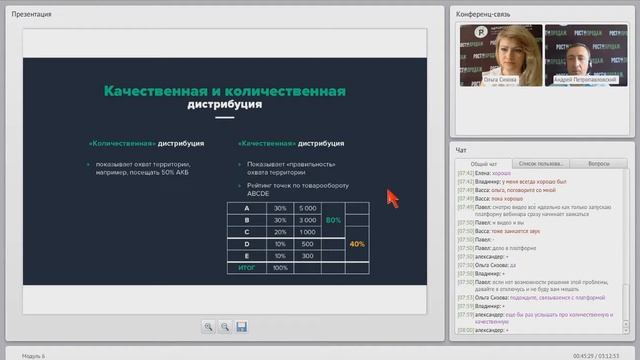Click Васса's message пока хорошо

click(x=507, y=199)
